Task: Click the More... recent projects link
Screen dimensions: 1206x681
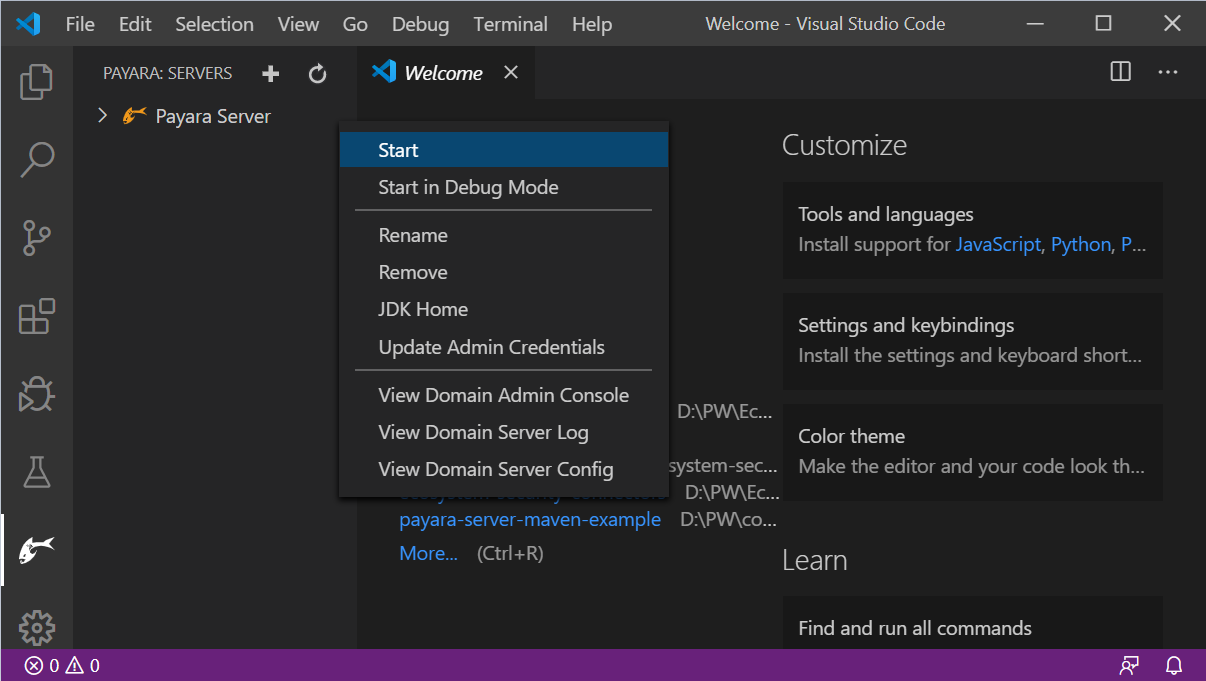Action: pyautogui.click(x=428, y=553)
